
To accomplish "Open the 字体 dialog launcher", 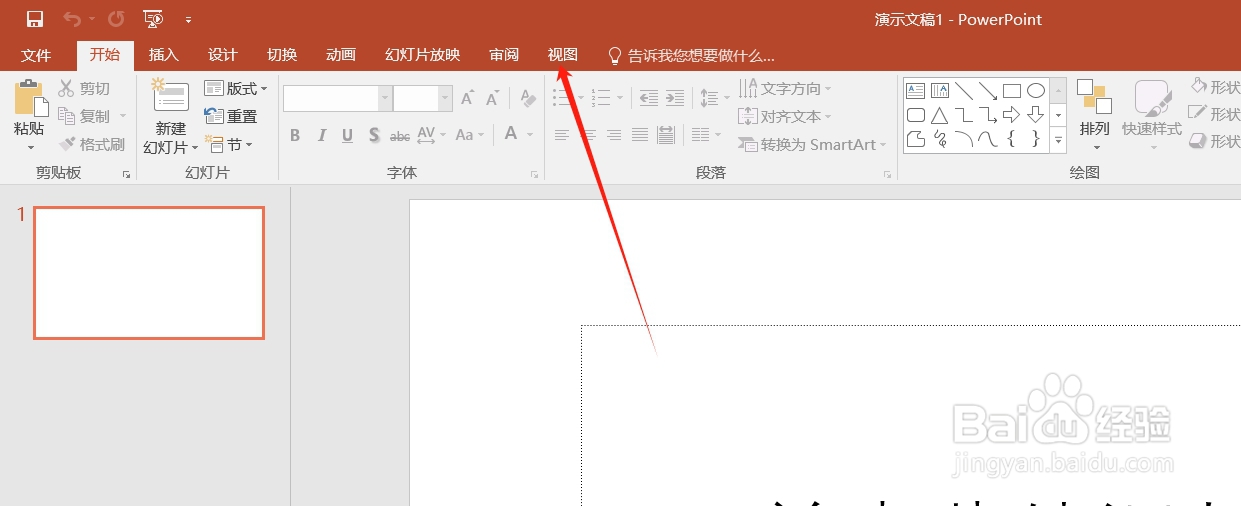I will click(x=535, y=174).
